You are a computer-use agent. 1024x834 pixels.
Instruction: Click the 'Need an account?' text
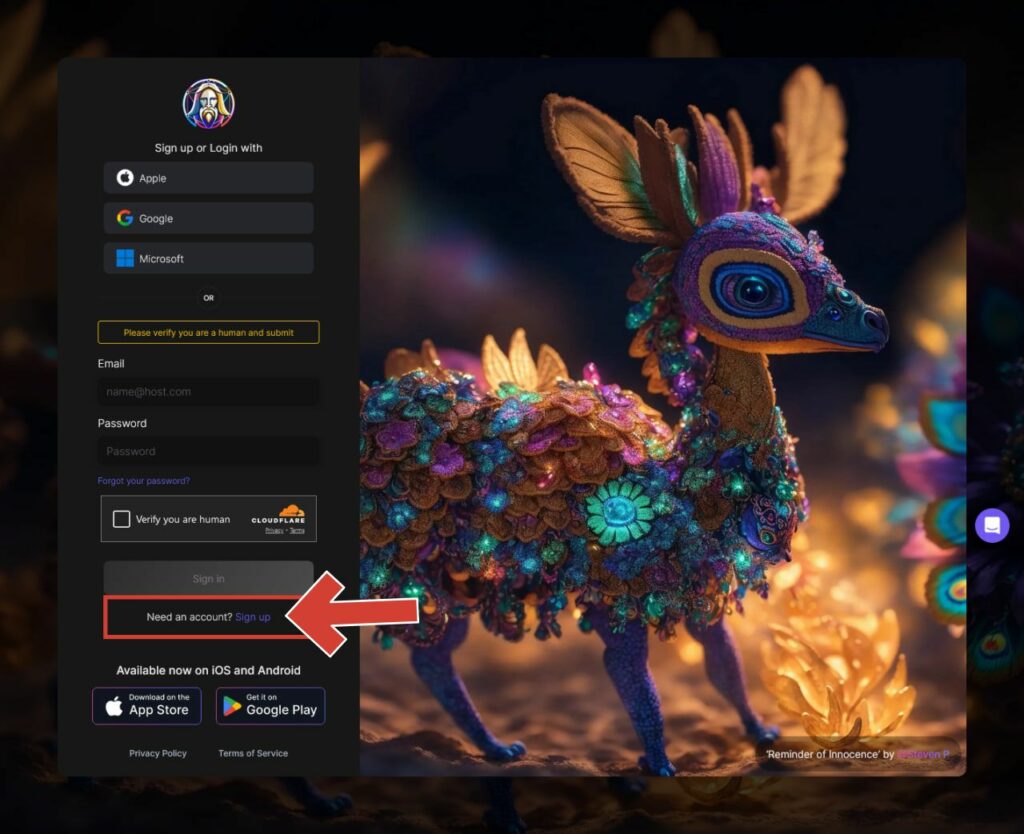point(189,617)
